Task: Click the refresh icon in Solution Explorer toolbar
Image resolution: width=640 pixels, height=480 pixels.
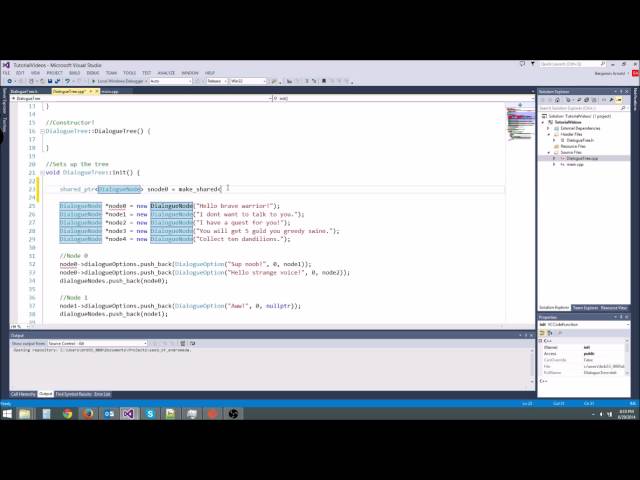Action: point(579,100)
